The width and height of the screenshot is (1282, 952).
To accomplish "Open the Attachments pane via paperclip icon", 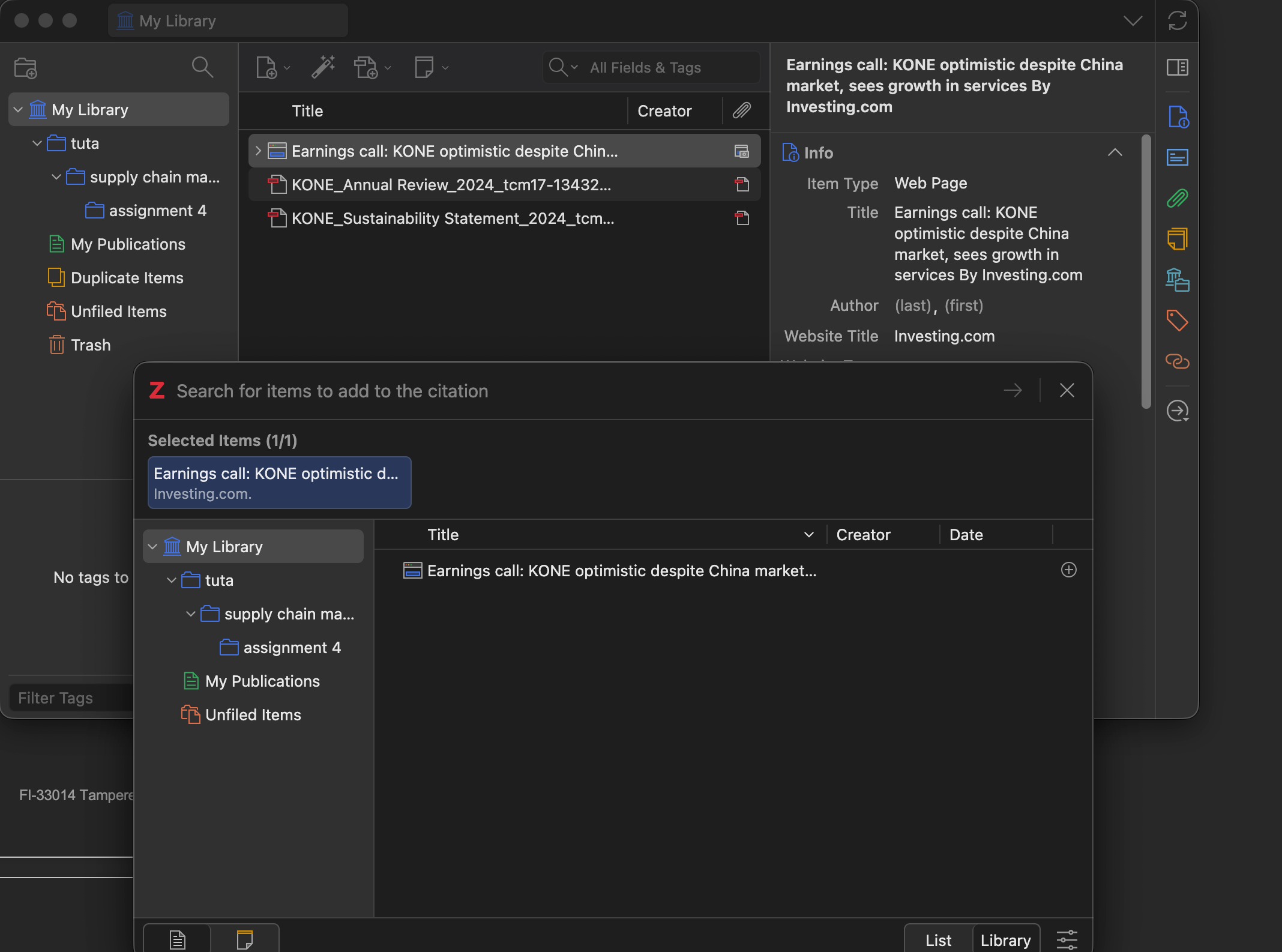I will [x=1177, y=198].
